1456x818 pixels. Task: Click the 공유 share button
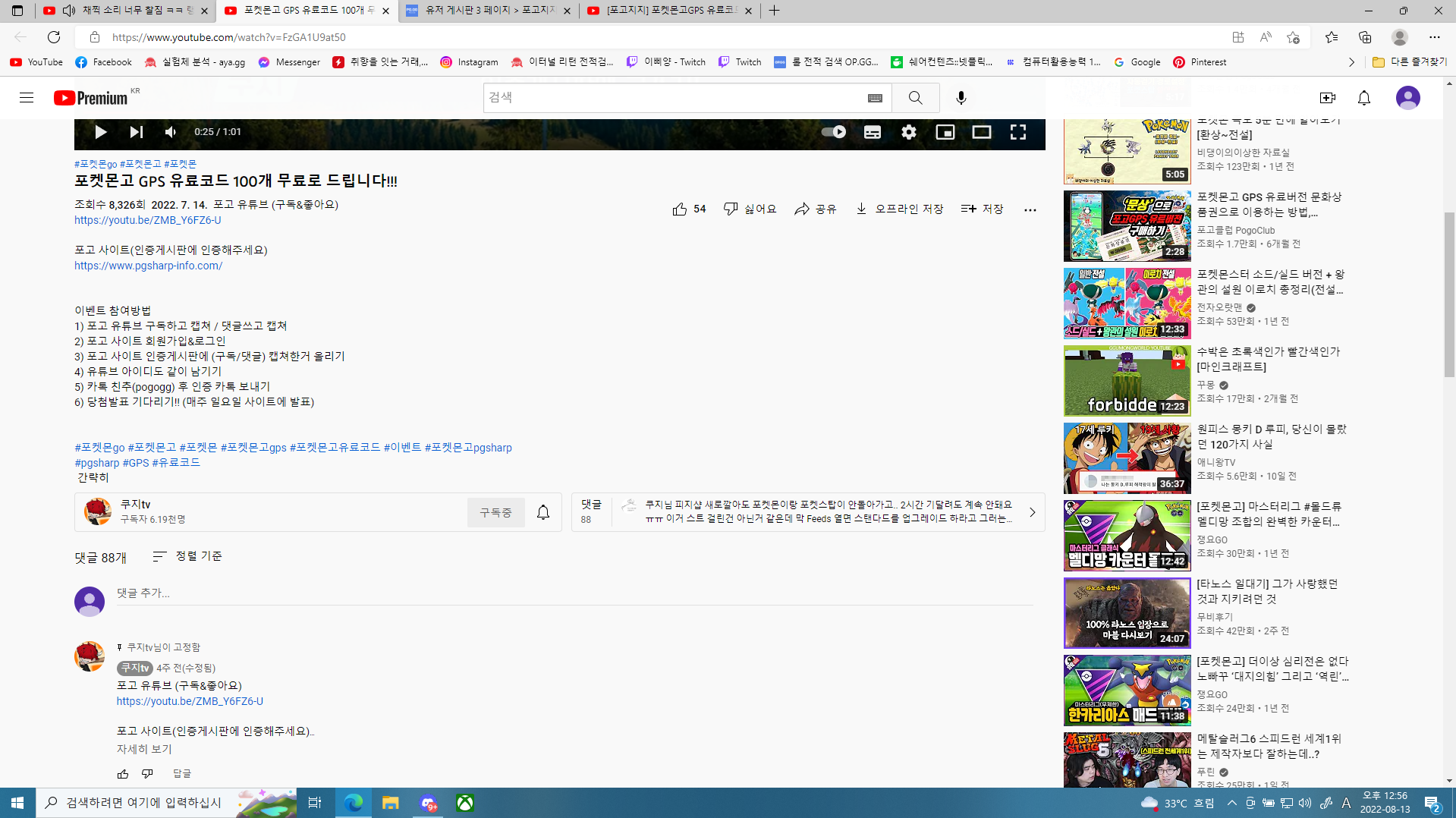pos(816,209)
